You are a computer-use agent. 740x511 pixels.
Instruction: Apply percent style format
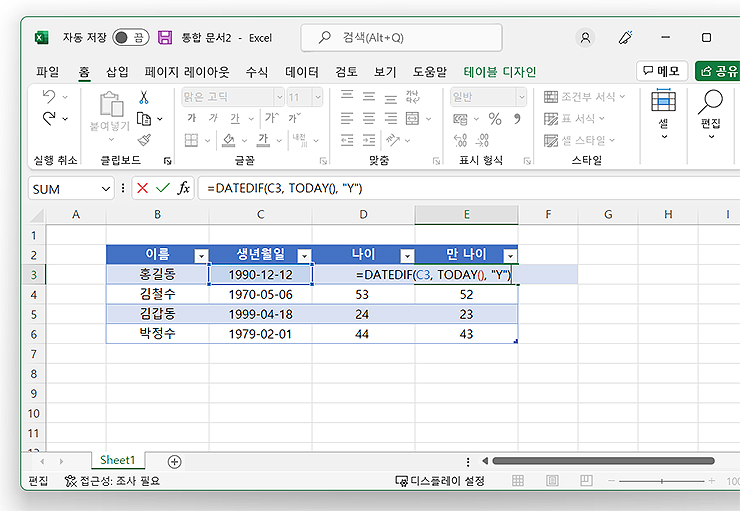click(495, 118)
